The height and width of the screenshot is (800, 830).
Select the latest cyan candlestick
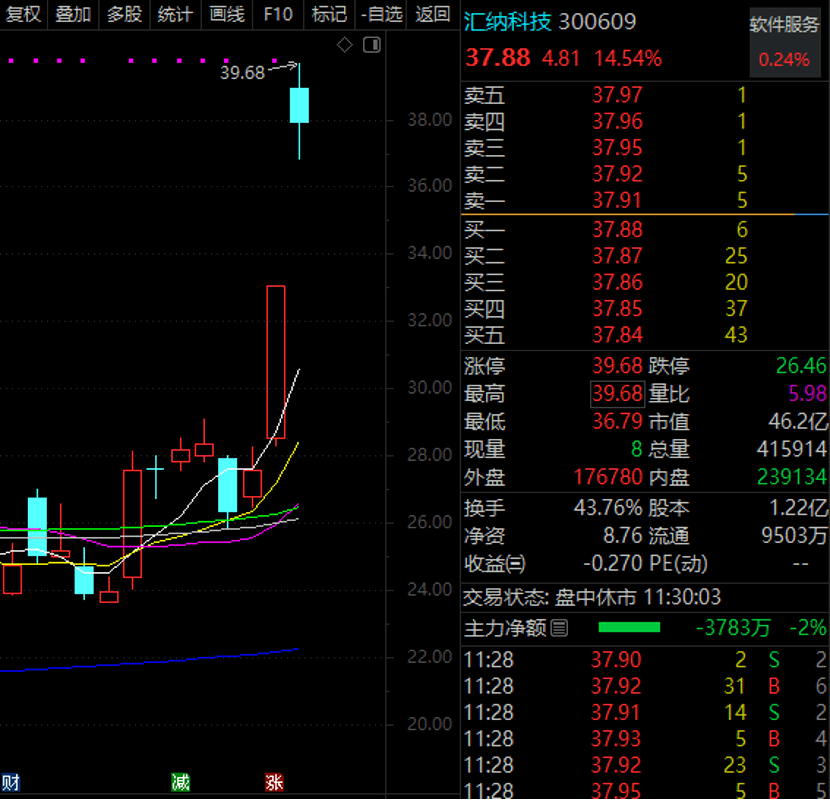(x=299, y=106)
